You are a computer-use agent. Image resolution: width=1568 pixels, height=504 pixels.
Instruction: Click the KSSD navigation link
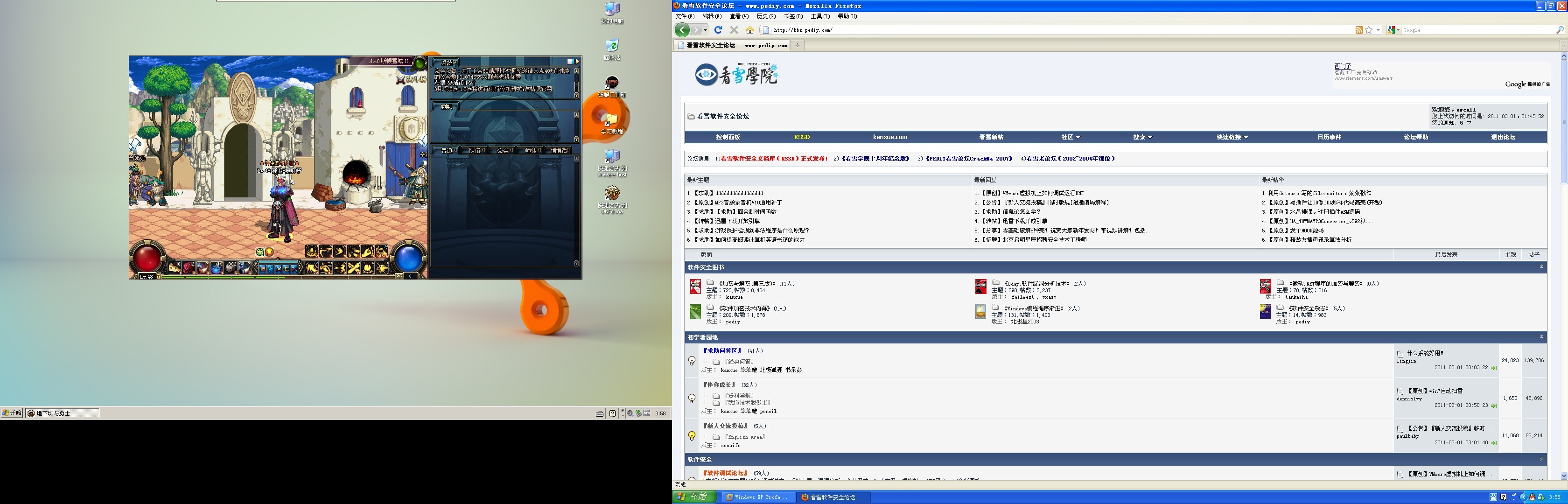[x=802, y=137]
